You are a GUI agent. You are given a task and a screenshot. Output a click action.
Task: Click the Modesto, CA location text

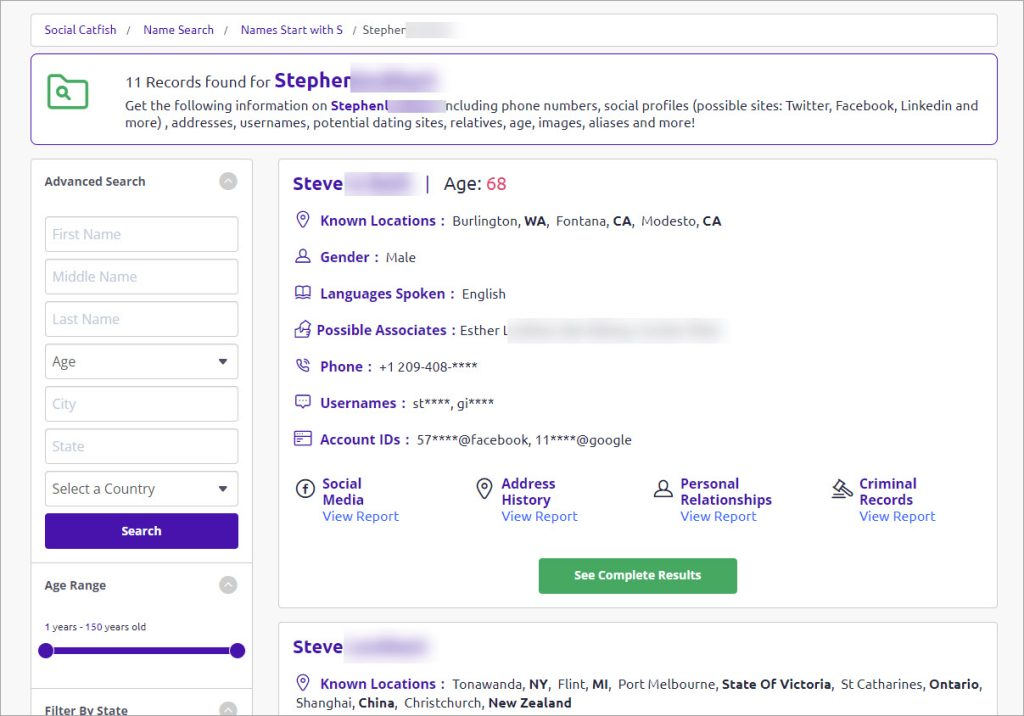coord(681,221)
